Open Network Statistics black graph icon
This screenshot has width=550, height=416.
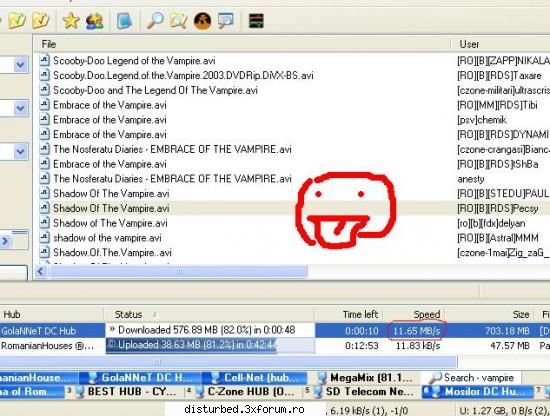click(x=256, y=21)
